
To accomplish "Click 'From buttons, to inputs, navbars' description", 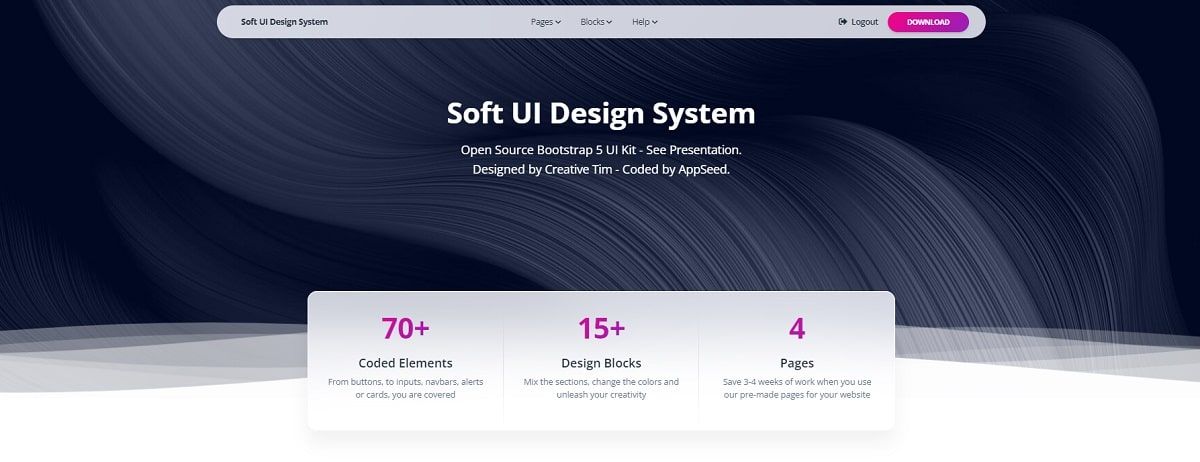I will [x=405, y=388].
